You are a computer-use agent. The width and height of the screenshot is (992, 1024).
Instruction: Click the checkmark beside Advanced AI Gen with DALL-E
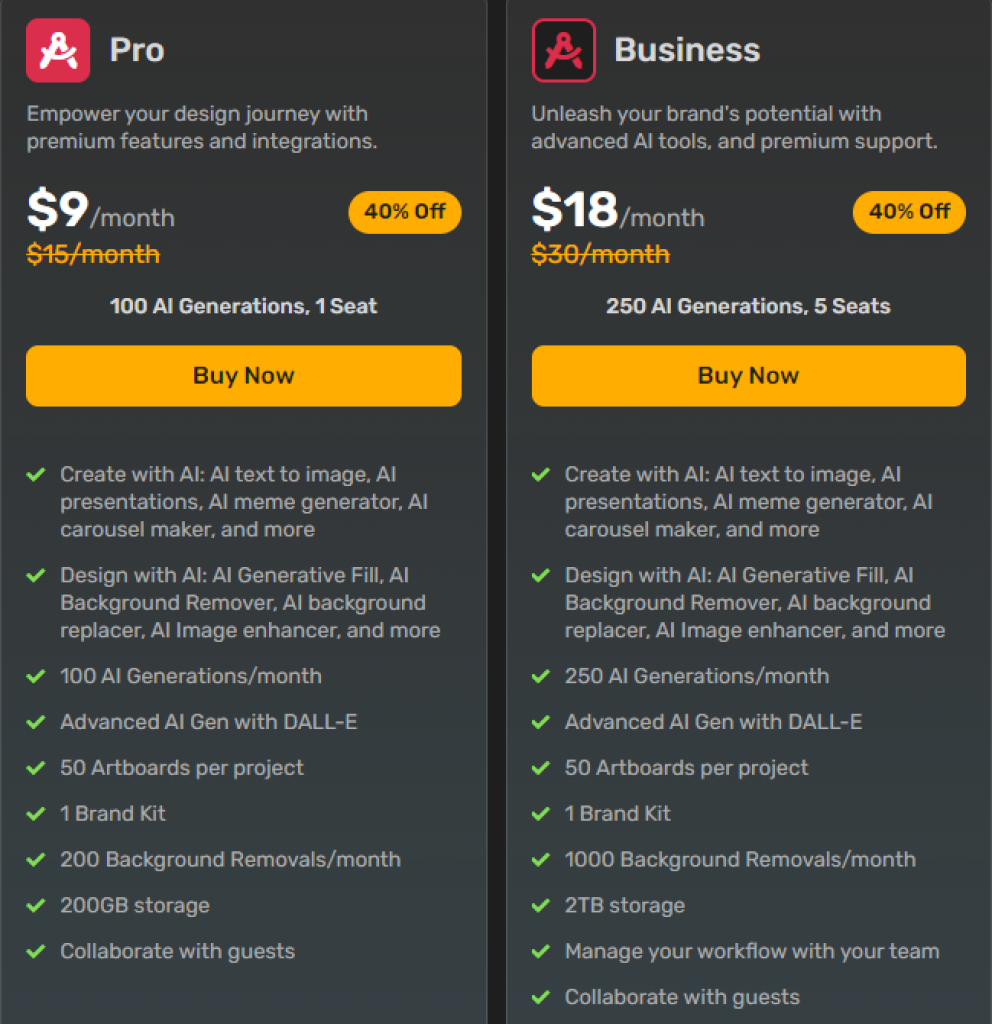pos(38,722)
